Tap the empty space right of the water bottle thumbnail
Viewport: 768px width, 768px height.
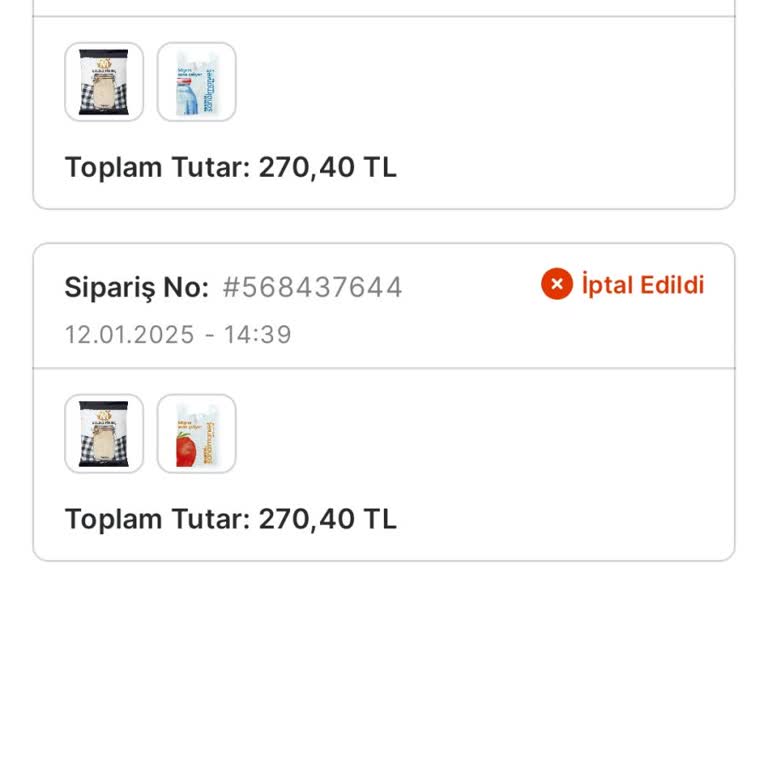(480, 82)
